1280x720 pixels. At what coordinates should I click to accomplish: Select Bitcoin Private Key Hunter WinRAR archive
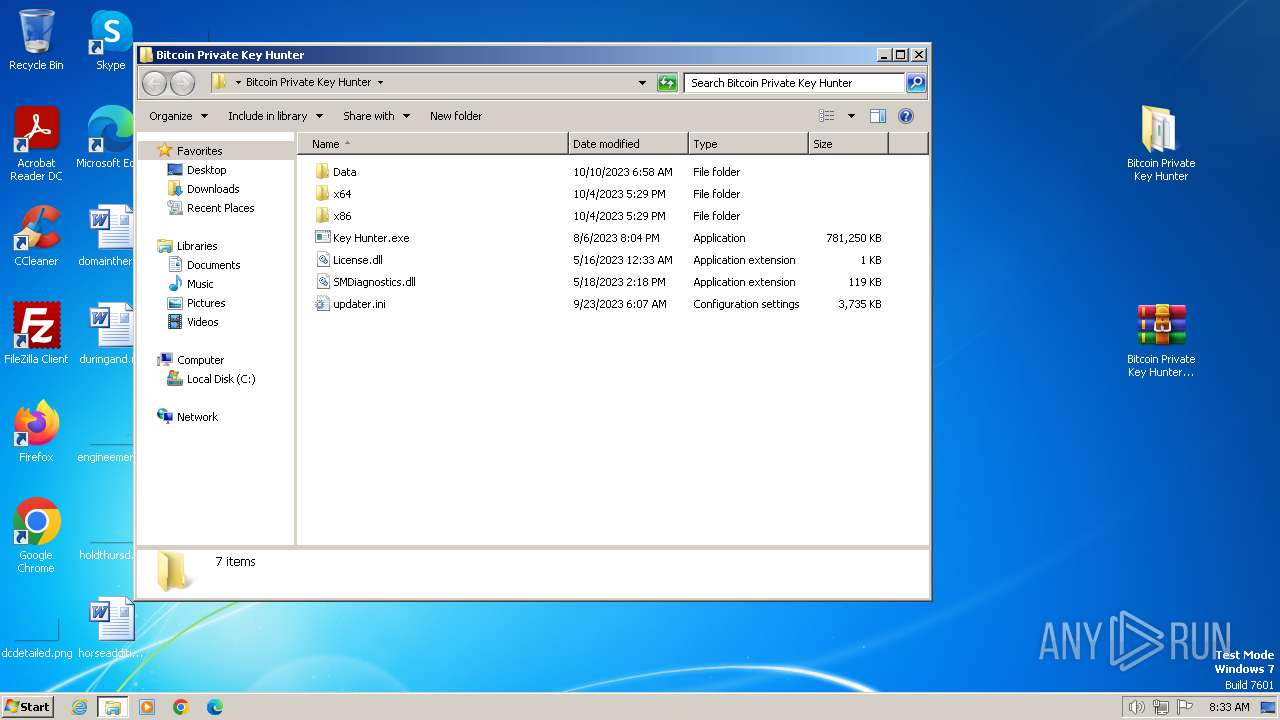pos(1161,340)
